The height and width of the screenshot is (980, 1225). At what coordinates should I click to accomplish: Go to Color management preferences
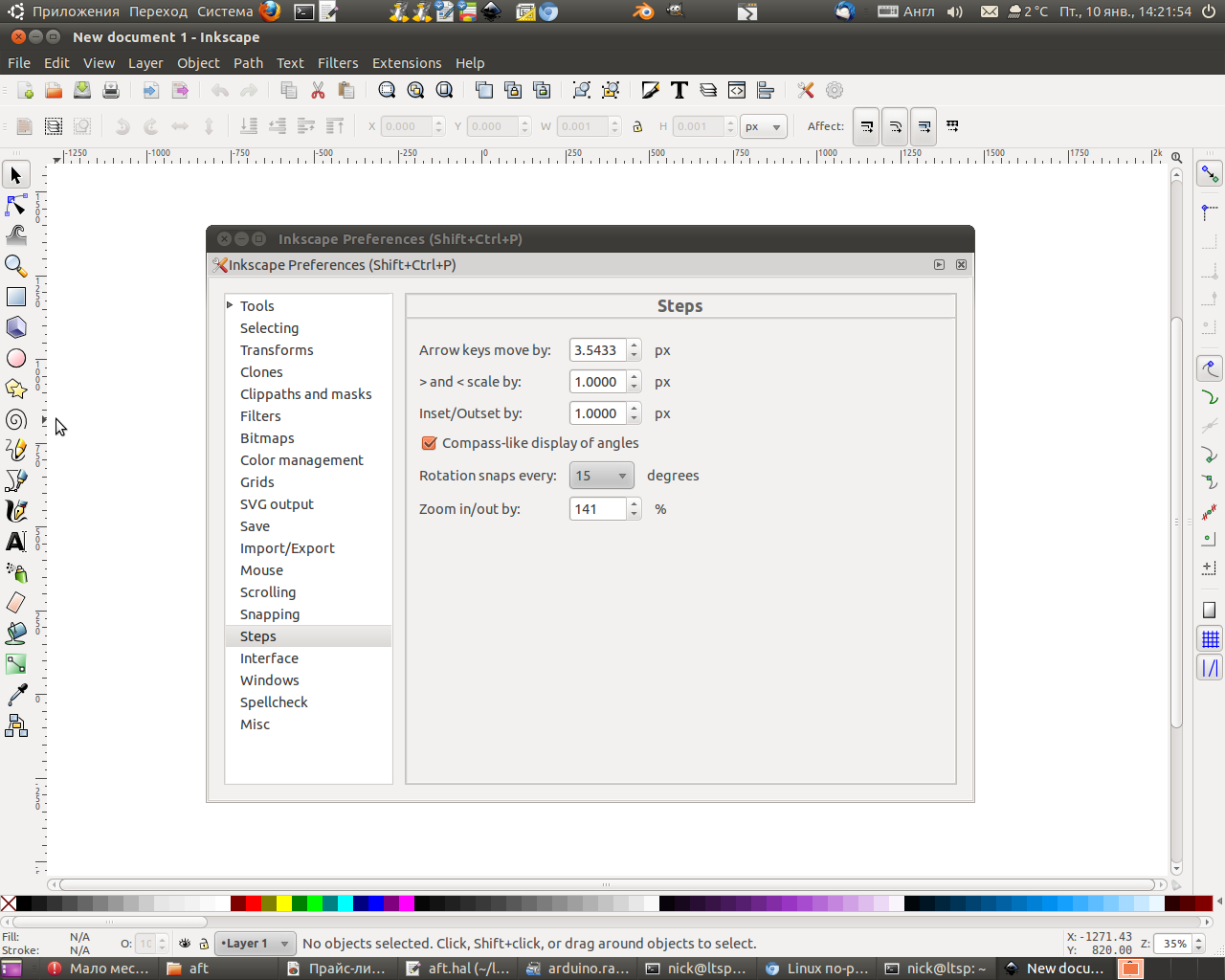tap(301, 460)
